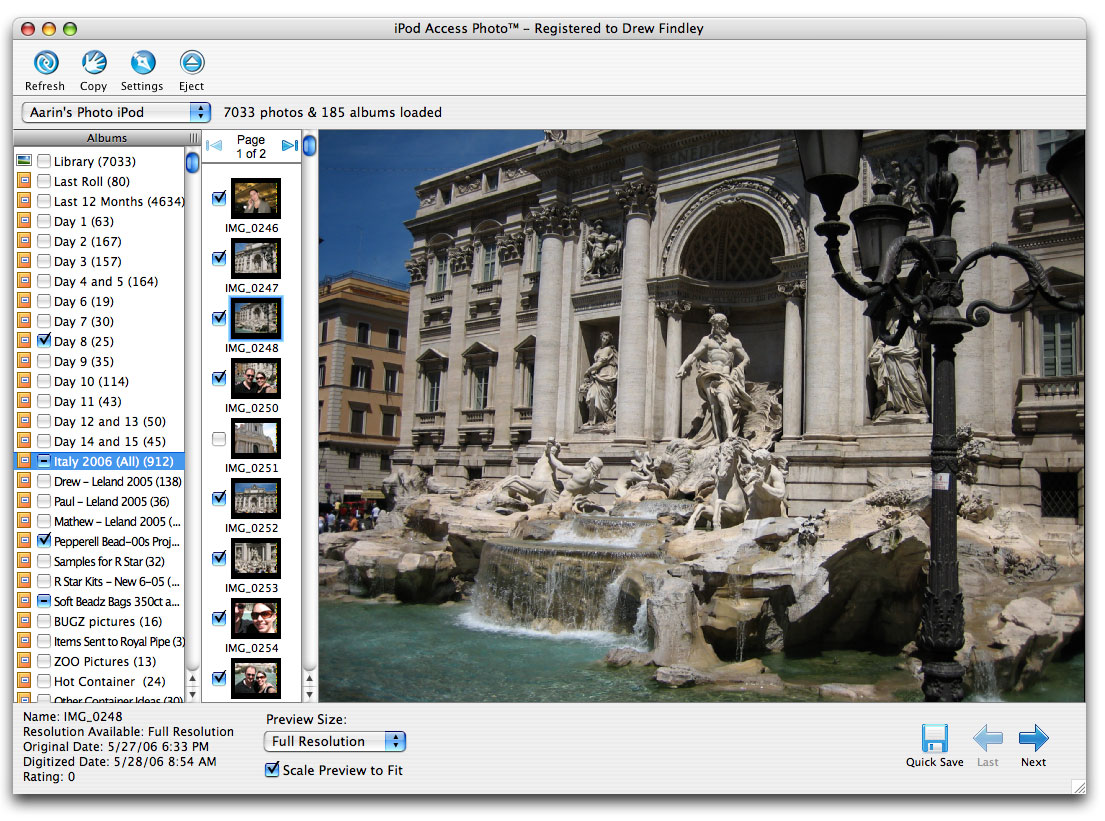The image size is (1105, 821).
Task: Open the Aarin's Photo iPod source dropdown
Action: [x=115, y=112]
